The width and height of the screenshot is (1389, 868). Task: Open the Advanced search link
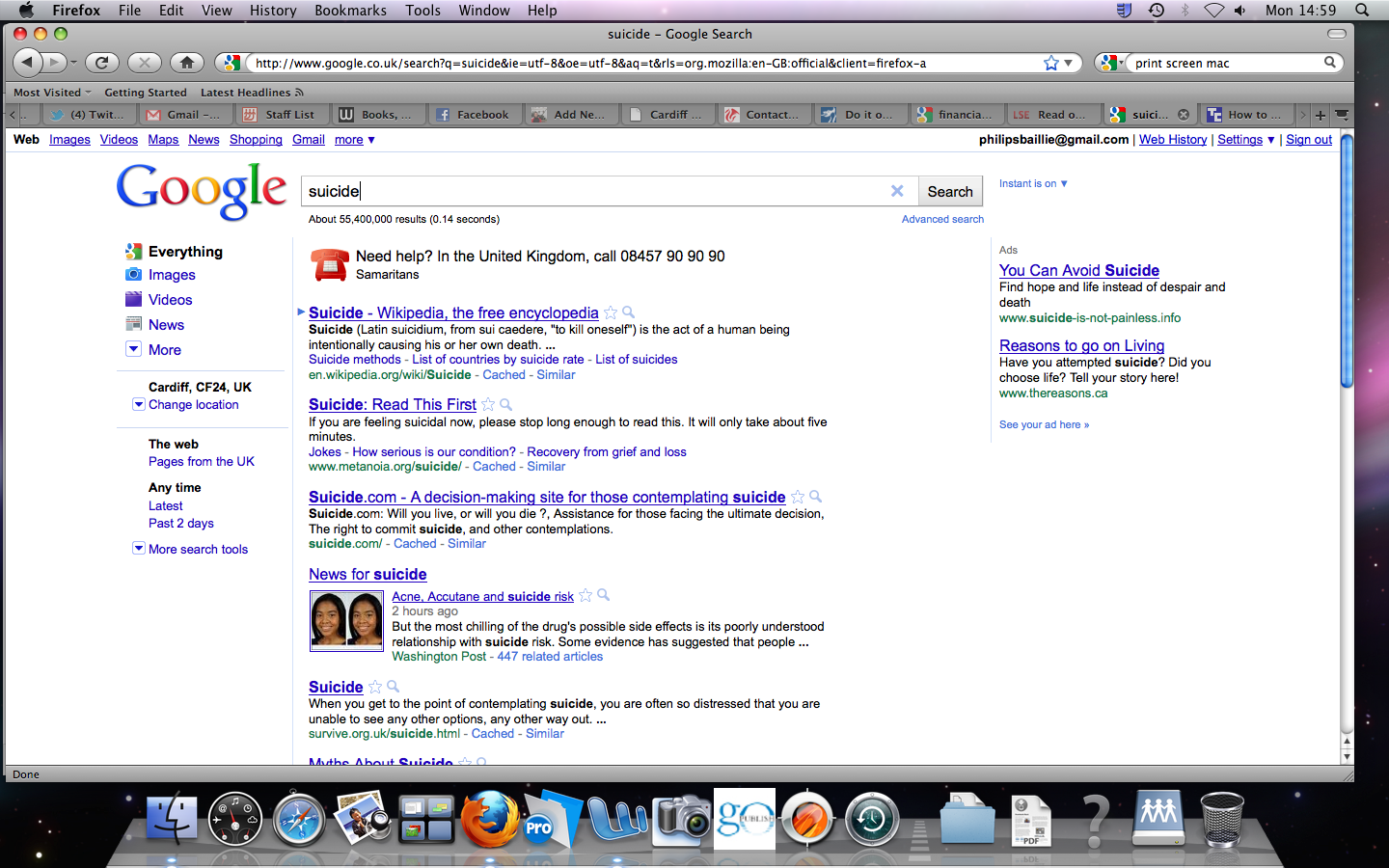click(942, 219)
